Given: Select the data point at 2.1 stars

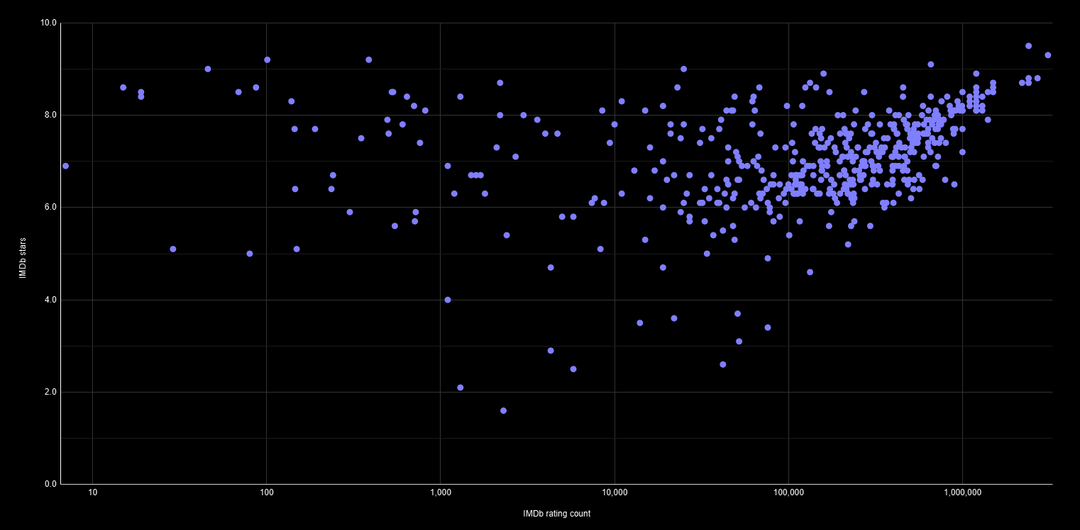Looking at the screenshot, I should (460, 387).
